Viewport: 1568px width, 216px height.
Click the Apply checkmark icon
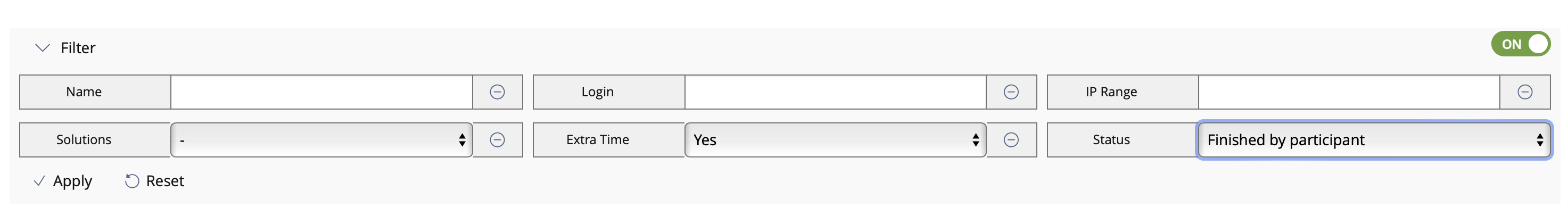pos(39,181)
